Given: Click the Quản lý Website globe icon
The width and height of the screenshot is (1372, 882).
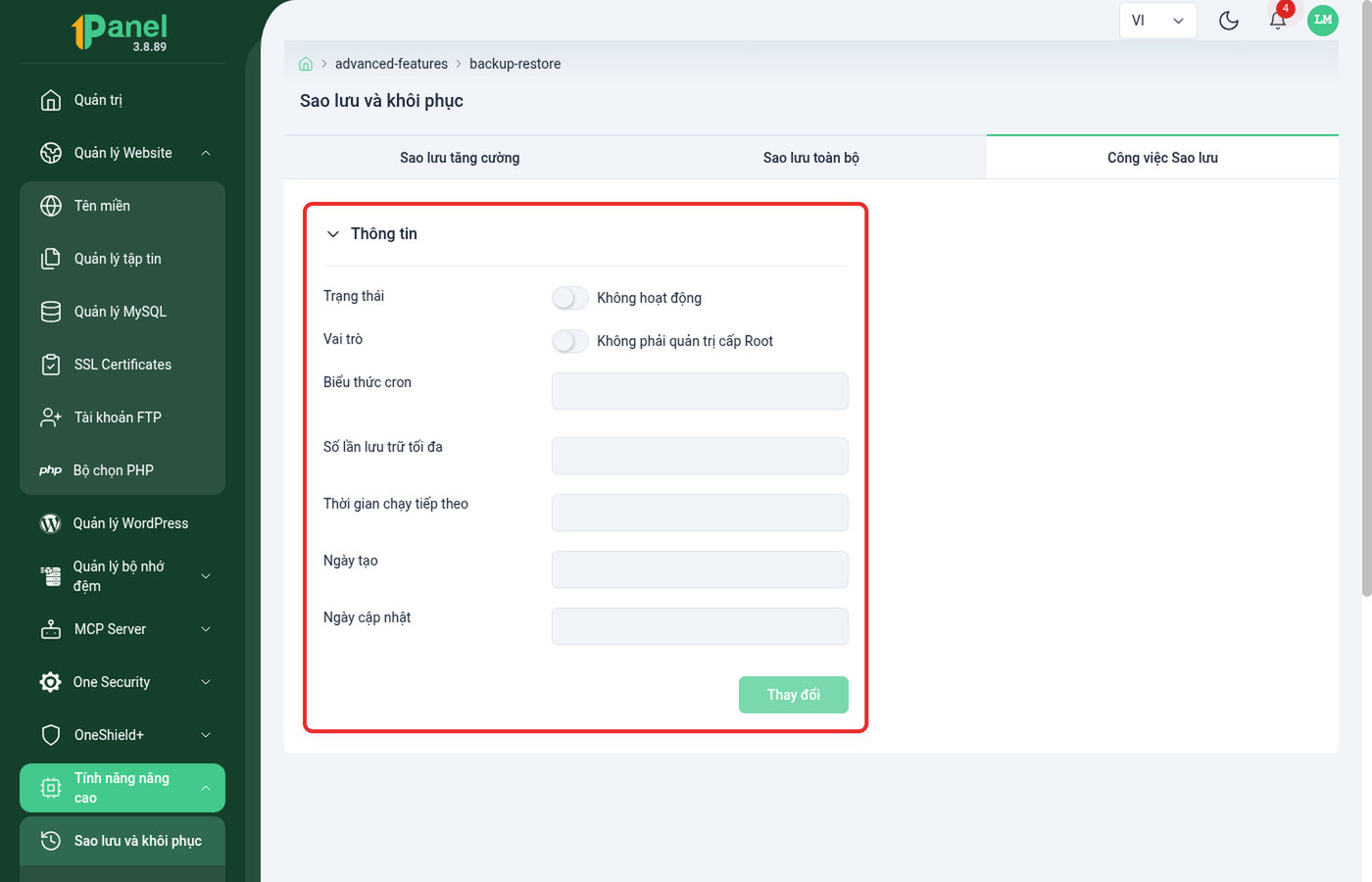Looking at the screenshot, I should pos(51,153).
